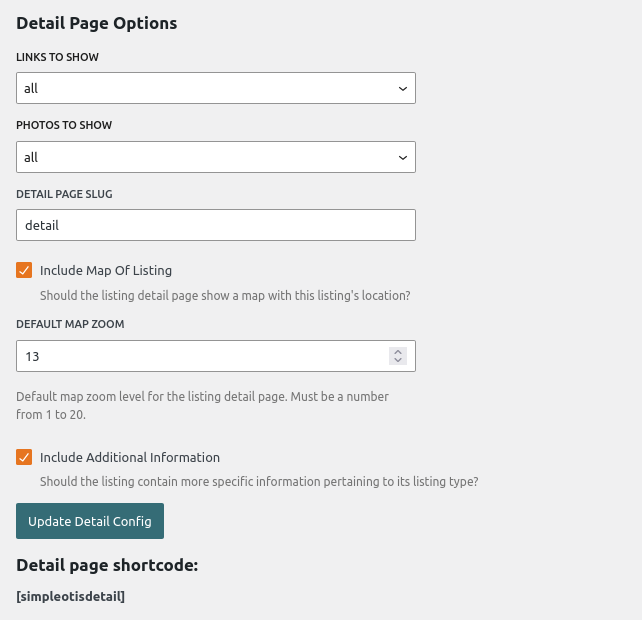This screenshot has width=642, height=620.
Task: Focus the Default Map Zoom number field
Action: [x=200, y=356]
